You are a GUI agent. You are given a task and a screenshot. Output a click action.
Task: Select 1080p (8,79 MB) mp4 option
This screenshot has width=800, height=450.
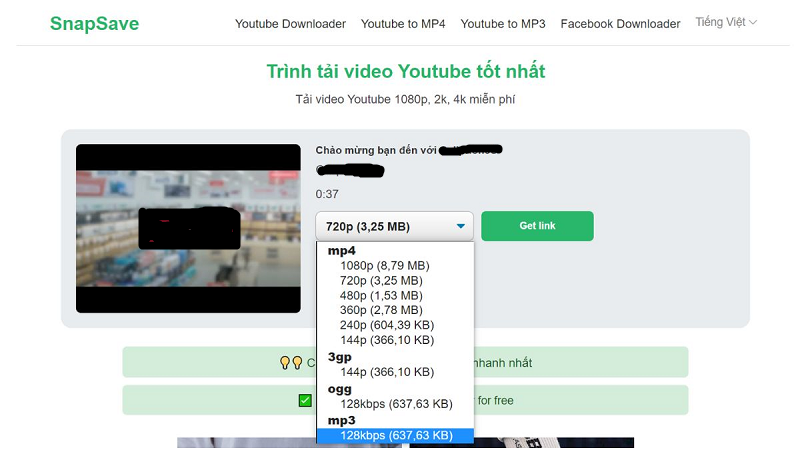coord(384,266)
